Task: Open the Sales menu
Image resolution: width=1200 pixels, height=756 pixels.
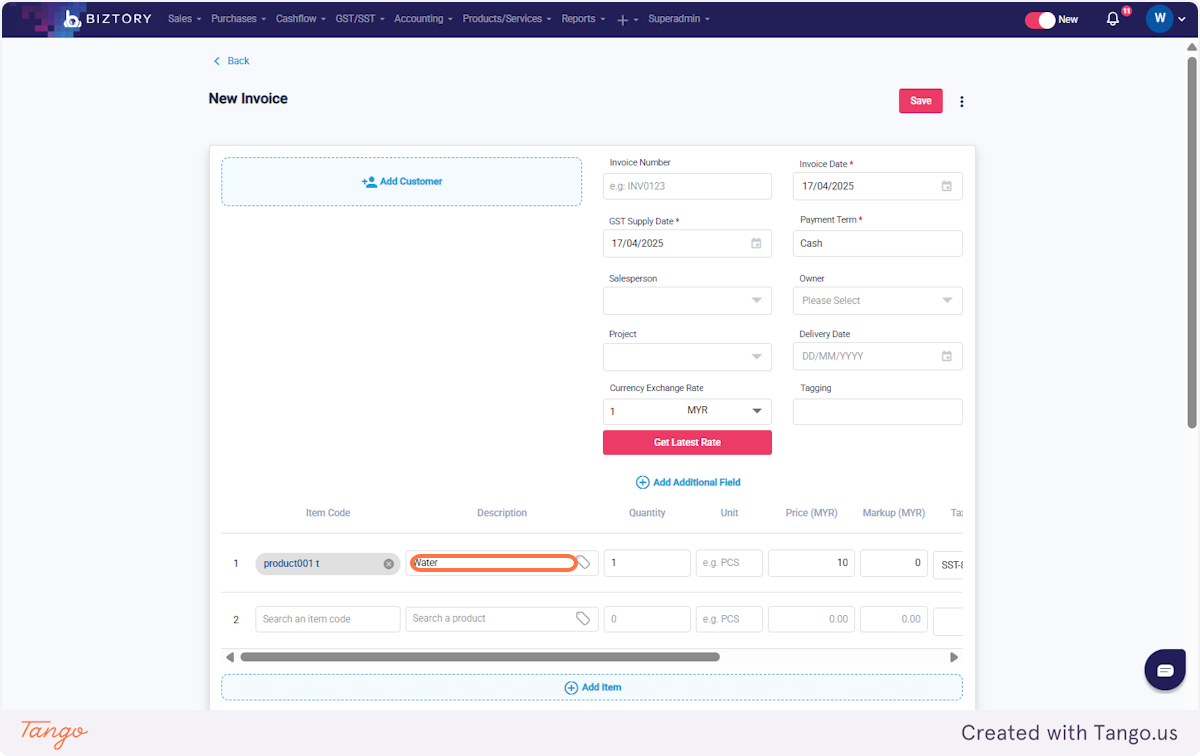Action: [x=184, y=19]
